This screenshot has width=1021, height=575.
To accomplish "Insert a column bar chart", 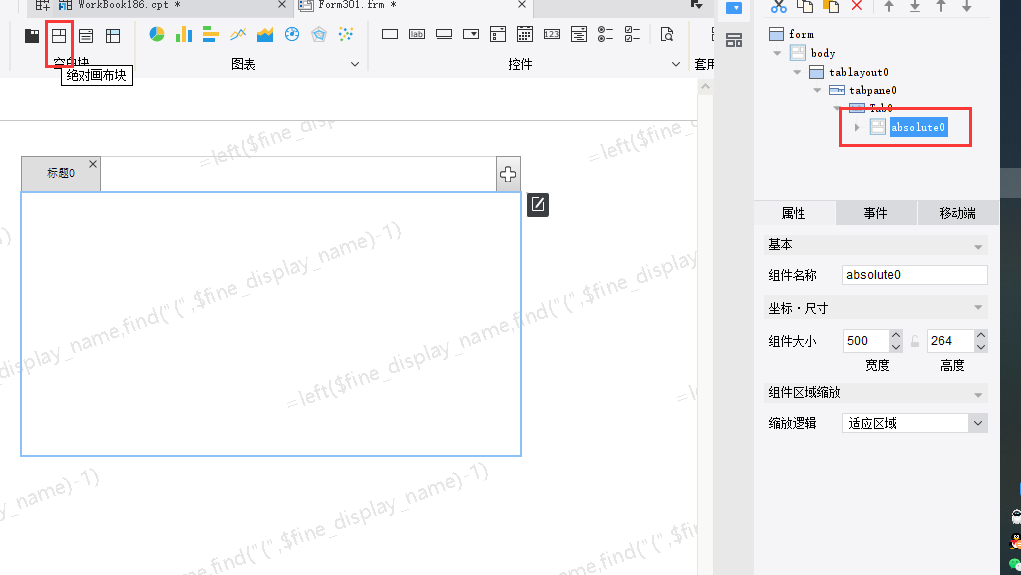I will (184, 34).
